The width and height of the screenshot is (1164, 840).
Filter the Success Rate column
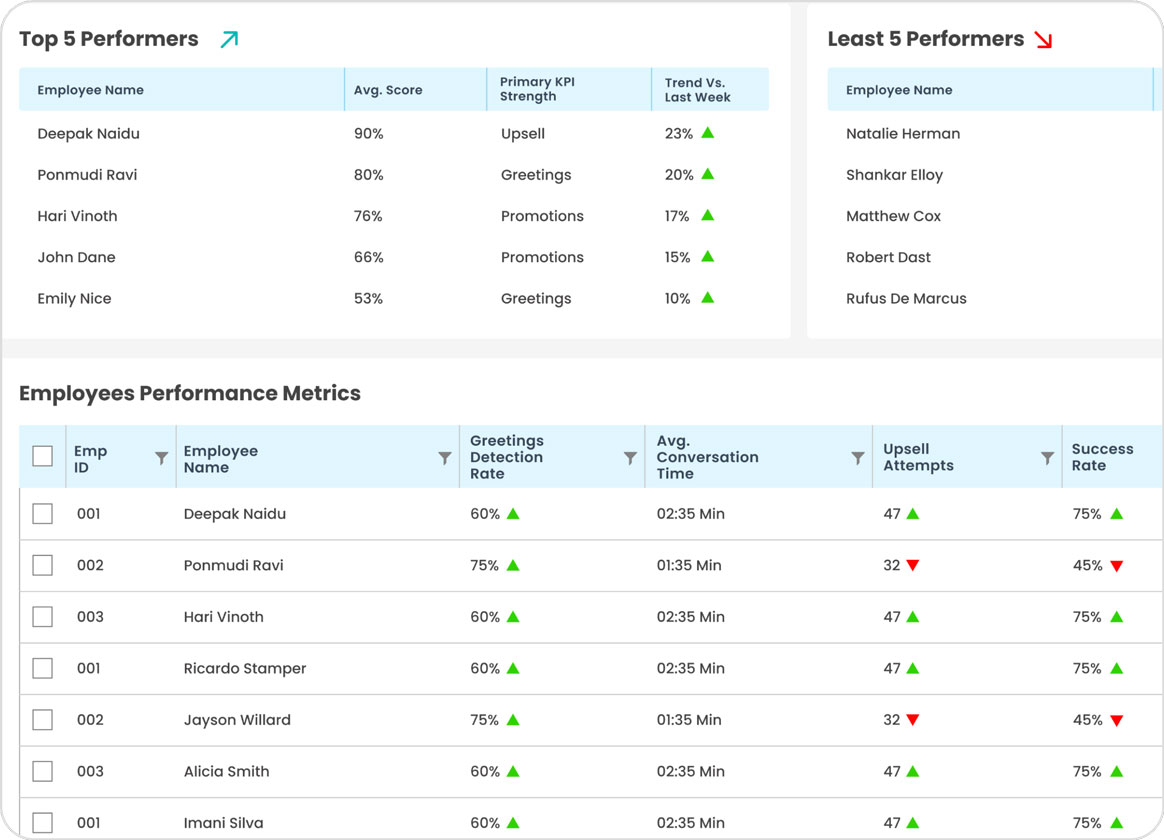(1158, 456)
